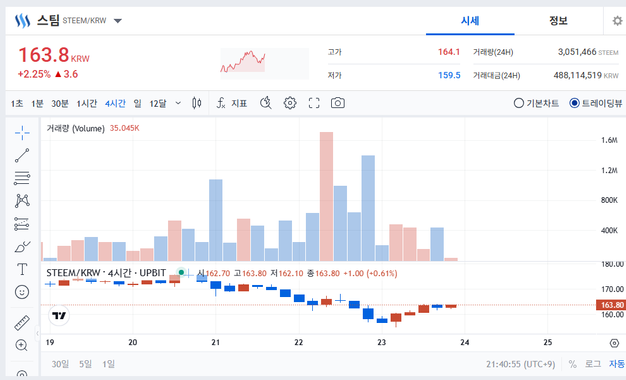Select the brush drawing tool
Screen dimensions: 626x380
tap(22, 247)
